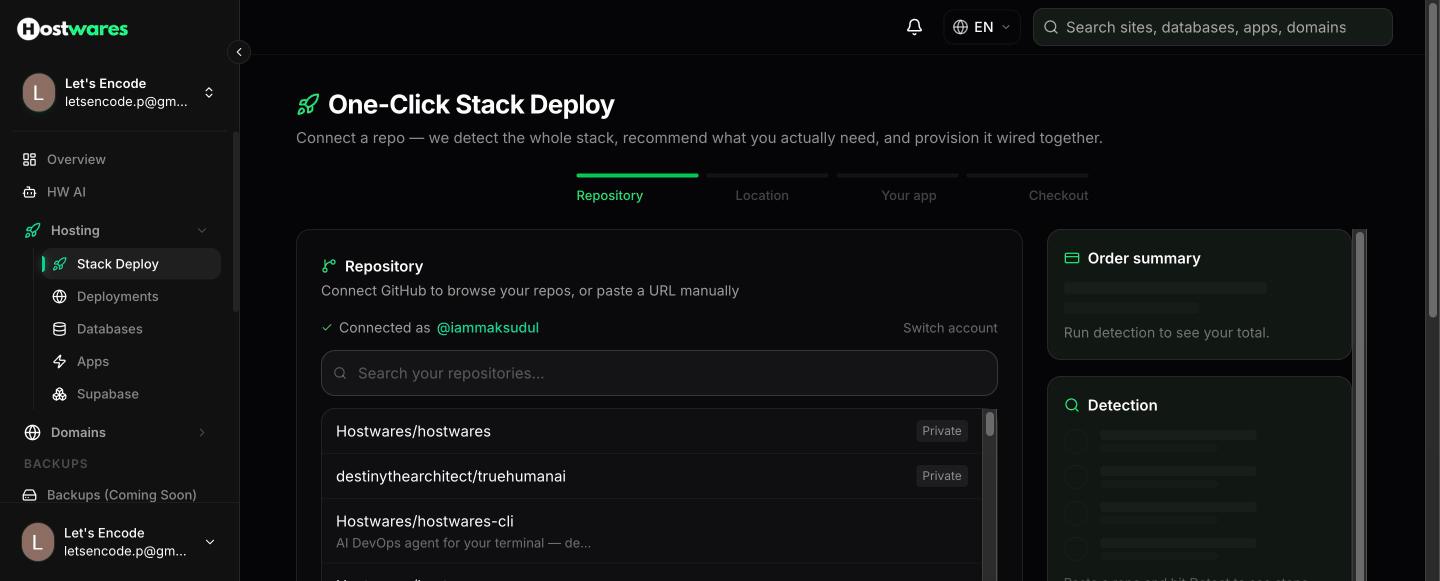Open Supabase page
Screen dimensions: 1440x581
click(x=107, y=394)
